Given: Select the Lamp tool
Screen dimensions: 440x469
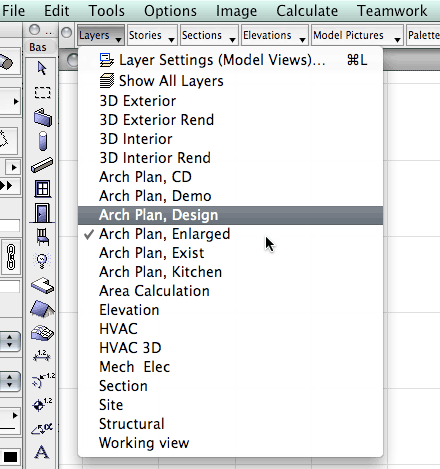Looking at the screenshot, I should [x=42, y=261].
